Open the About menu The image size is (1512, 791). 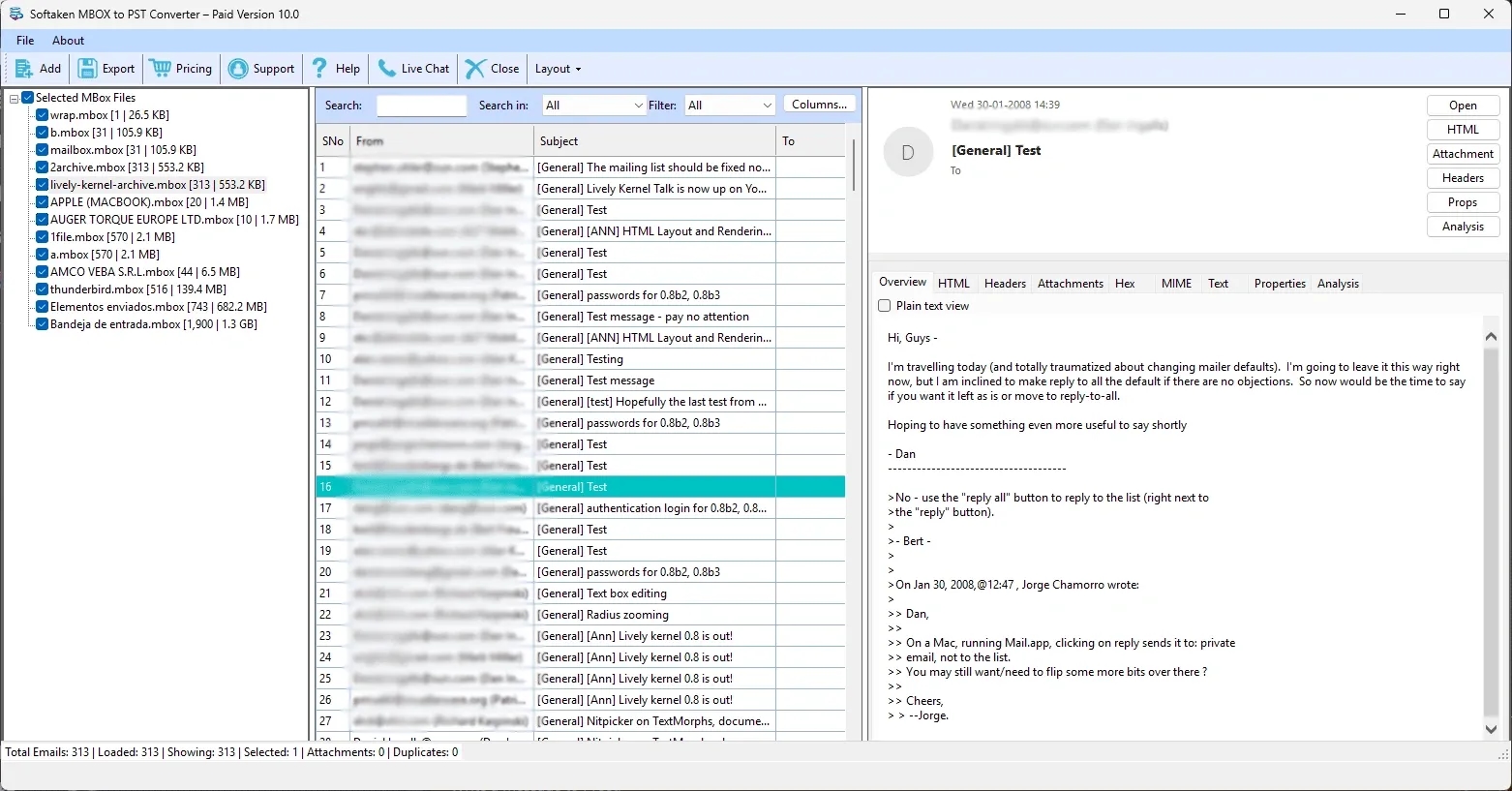(68, 41)
